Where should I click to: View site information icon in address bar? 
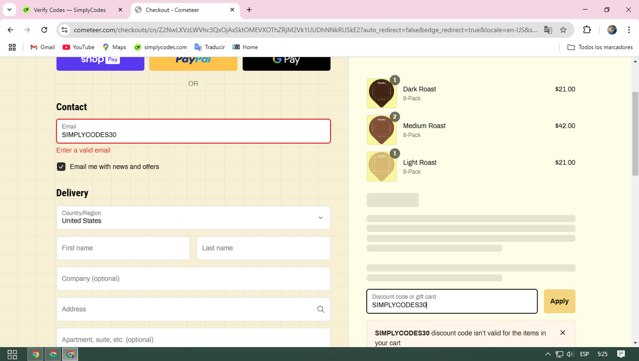pos(64,30)
